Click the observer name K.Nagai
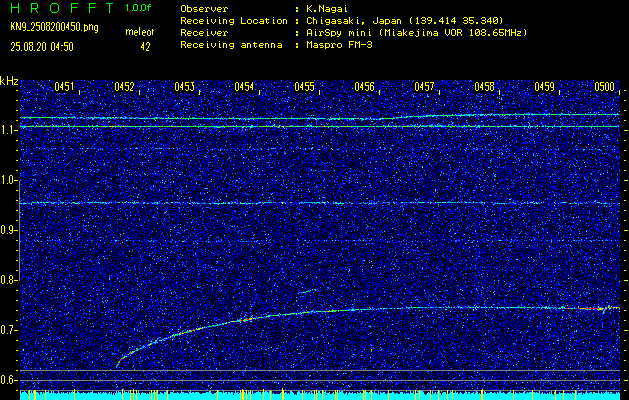The width and height of the screenshot is (629, 400). tap(327, 9)
